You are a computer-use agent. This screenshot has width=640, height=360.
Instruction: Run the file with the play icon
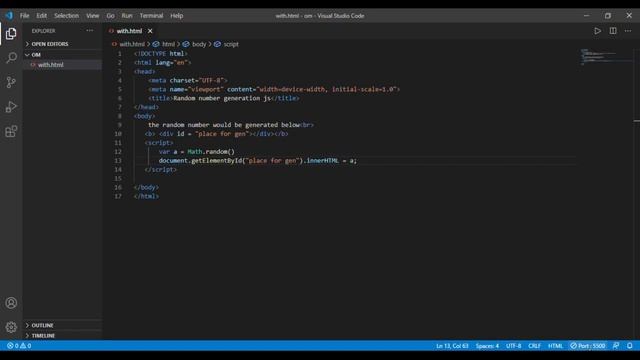[597, 31]
